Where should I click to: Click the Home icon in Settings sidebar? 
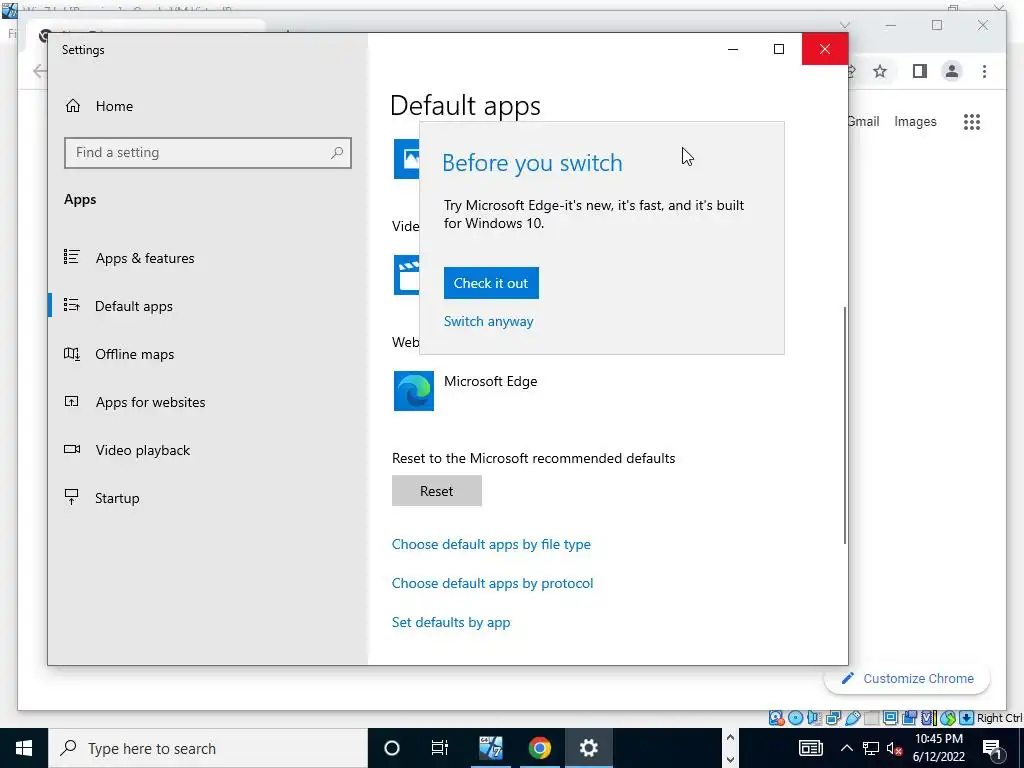coord(73,106)
